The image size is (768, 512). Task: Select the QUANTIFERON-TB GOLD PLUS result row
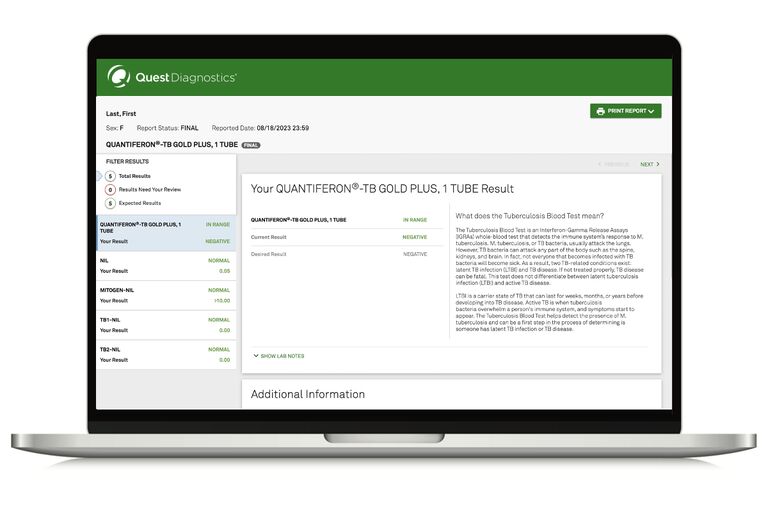(165, 233)
